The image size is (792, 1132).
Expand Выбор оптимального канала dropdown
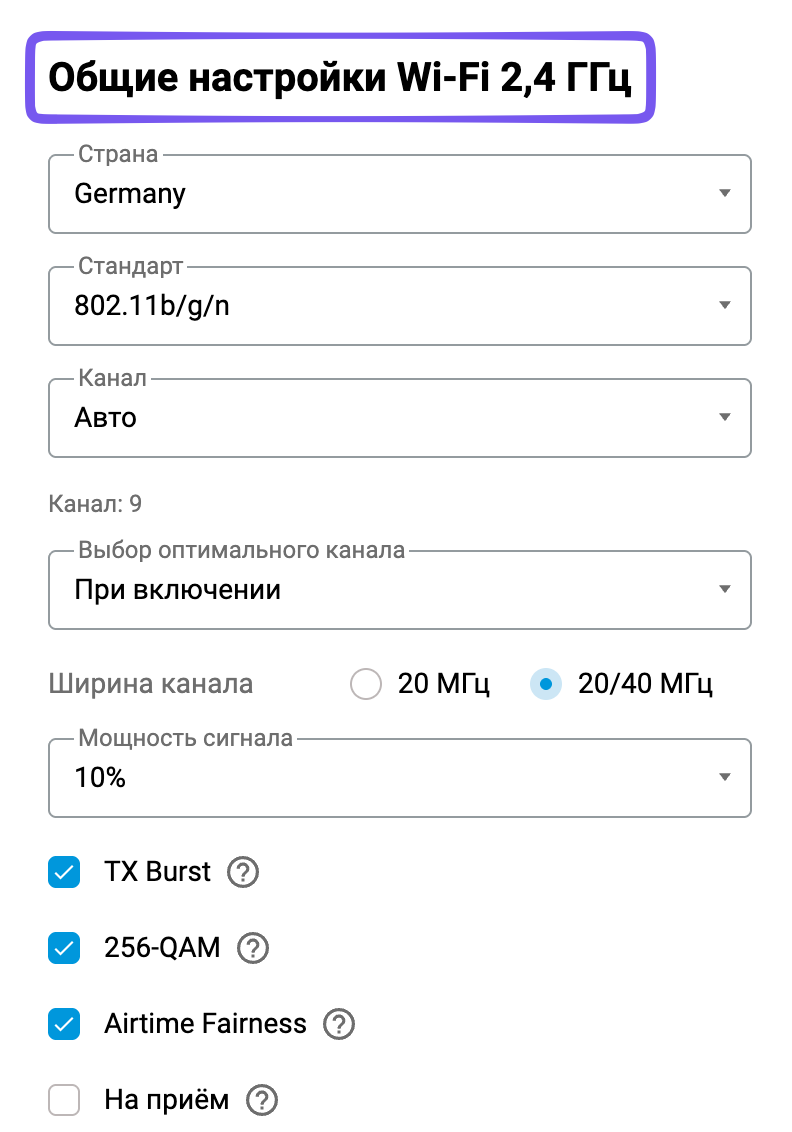click(x=399, y=590)
